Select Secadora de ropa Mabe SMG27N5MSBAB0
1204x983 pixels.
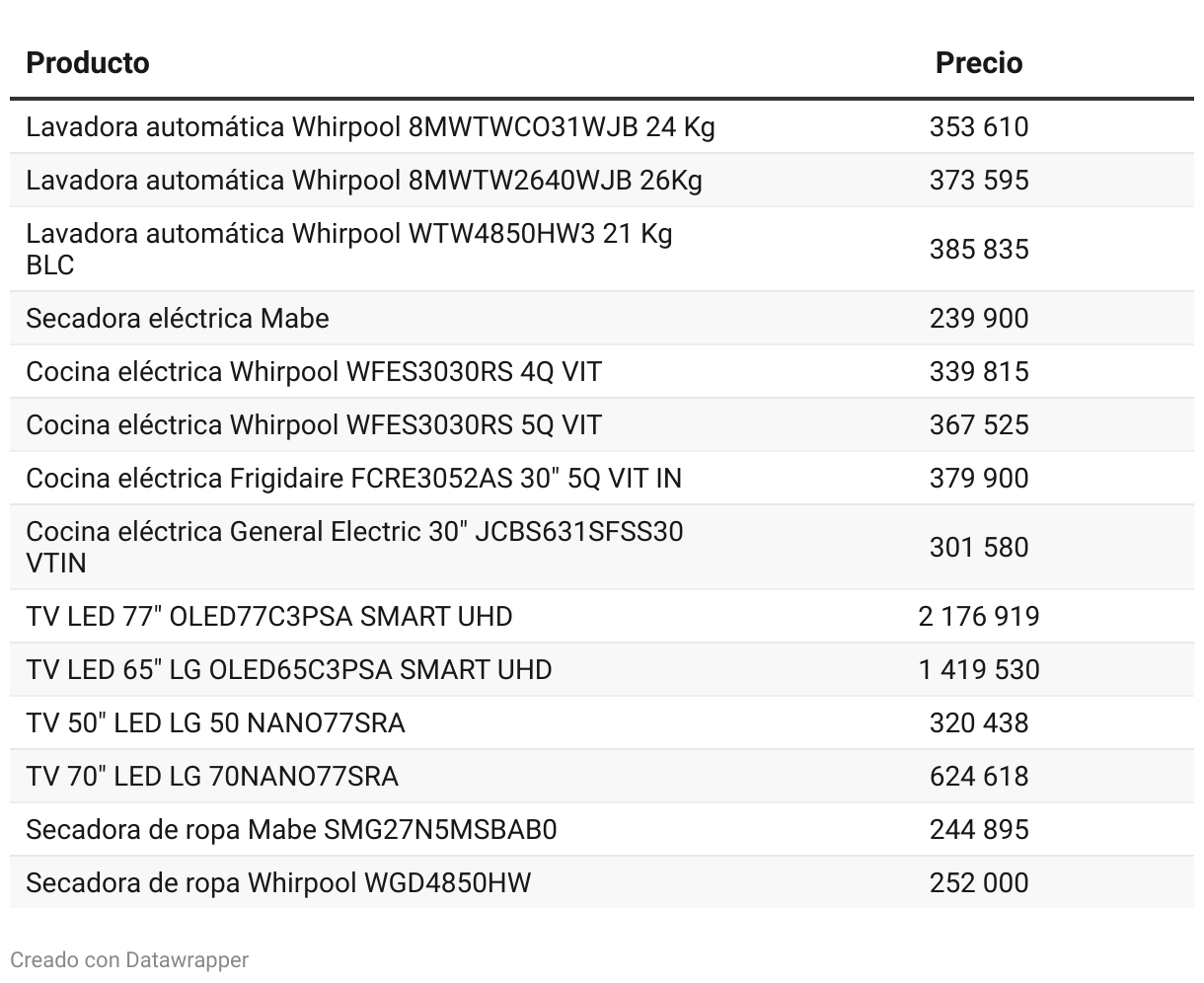[x=291, y=830]
